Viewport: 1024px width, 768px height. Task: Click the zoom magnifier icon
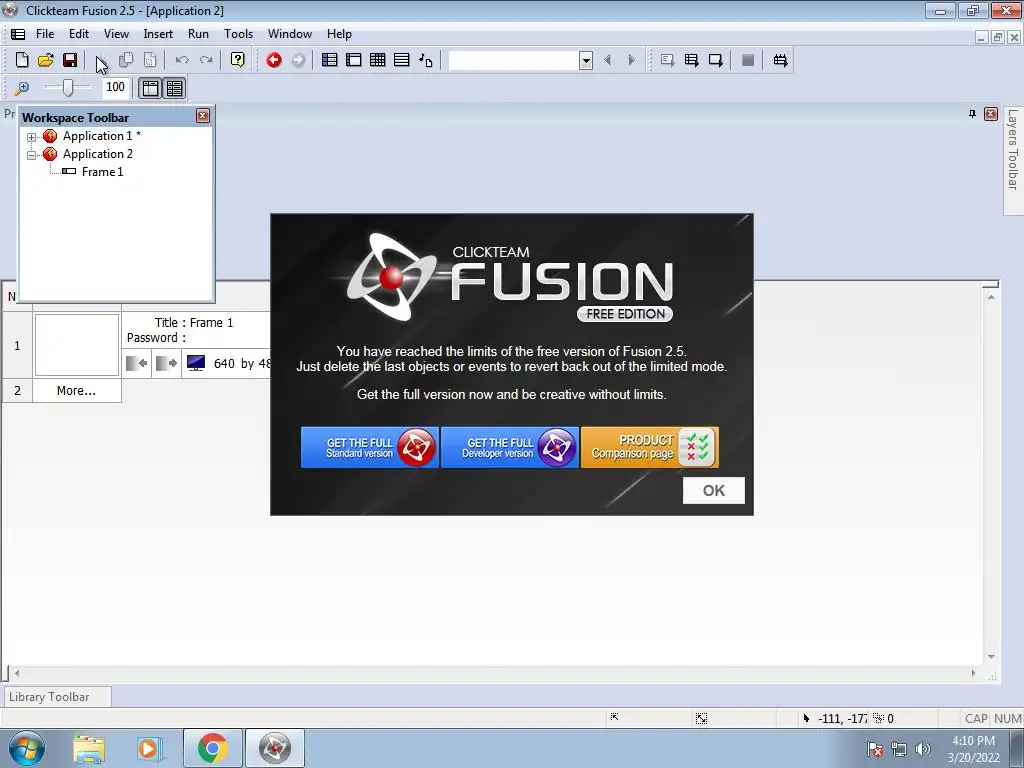click(x=22, y=88)
